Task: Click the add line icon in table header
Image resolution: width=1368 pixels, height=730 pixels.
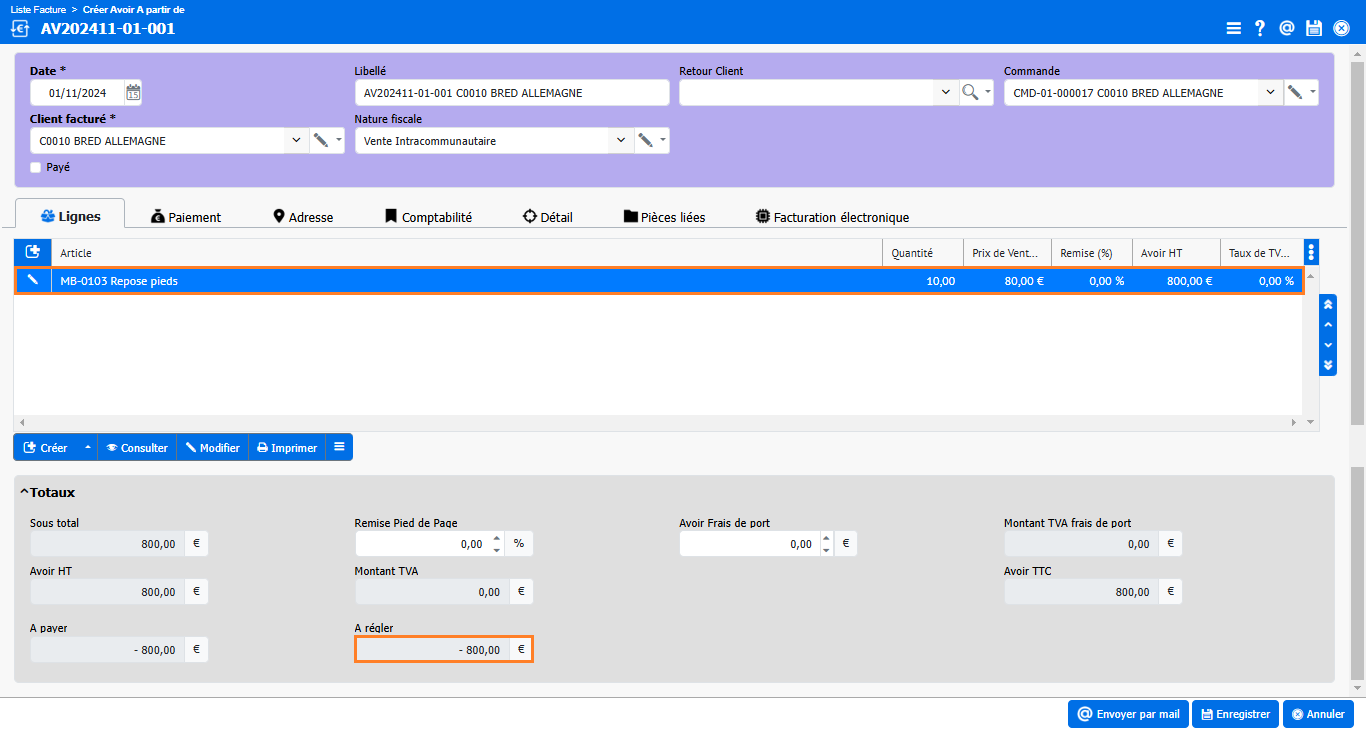Action: coord(32,253)
